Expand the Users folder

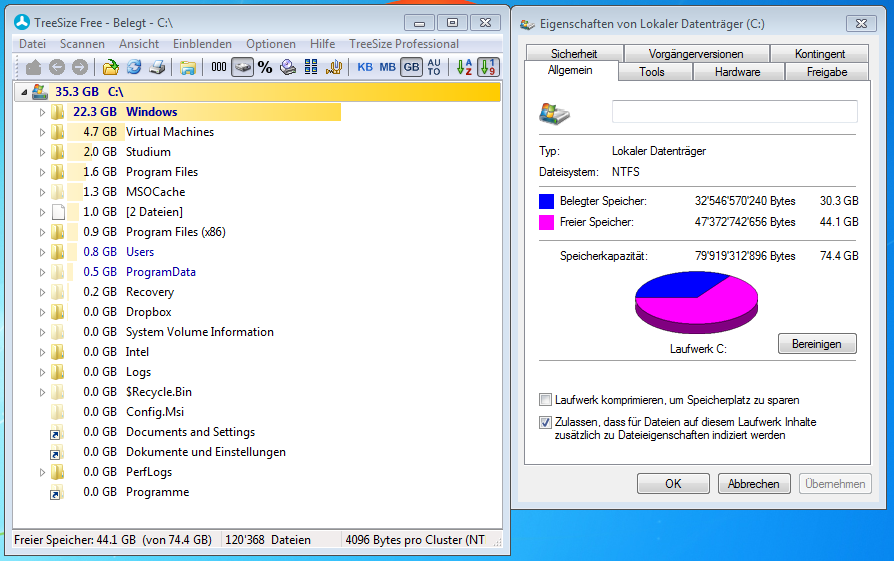(x=42, y=252)
